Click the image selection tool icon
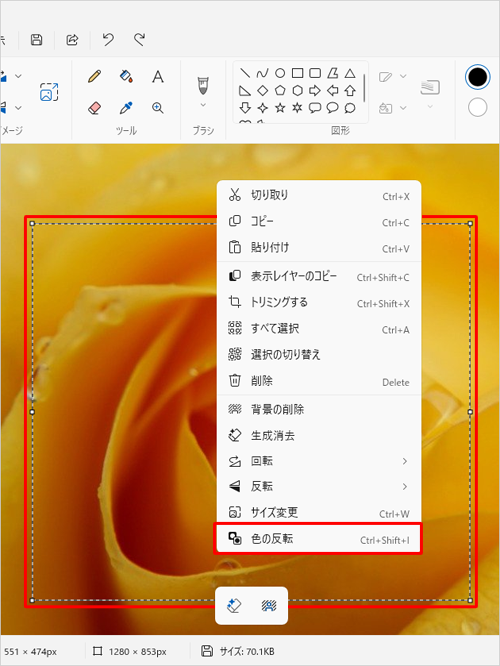The width and height of the screenshot is (500, 666). pos(49,92)
